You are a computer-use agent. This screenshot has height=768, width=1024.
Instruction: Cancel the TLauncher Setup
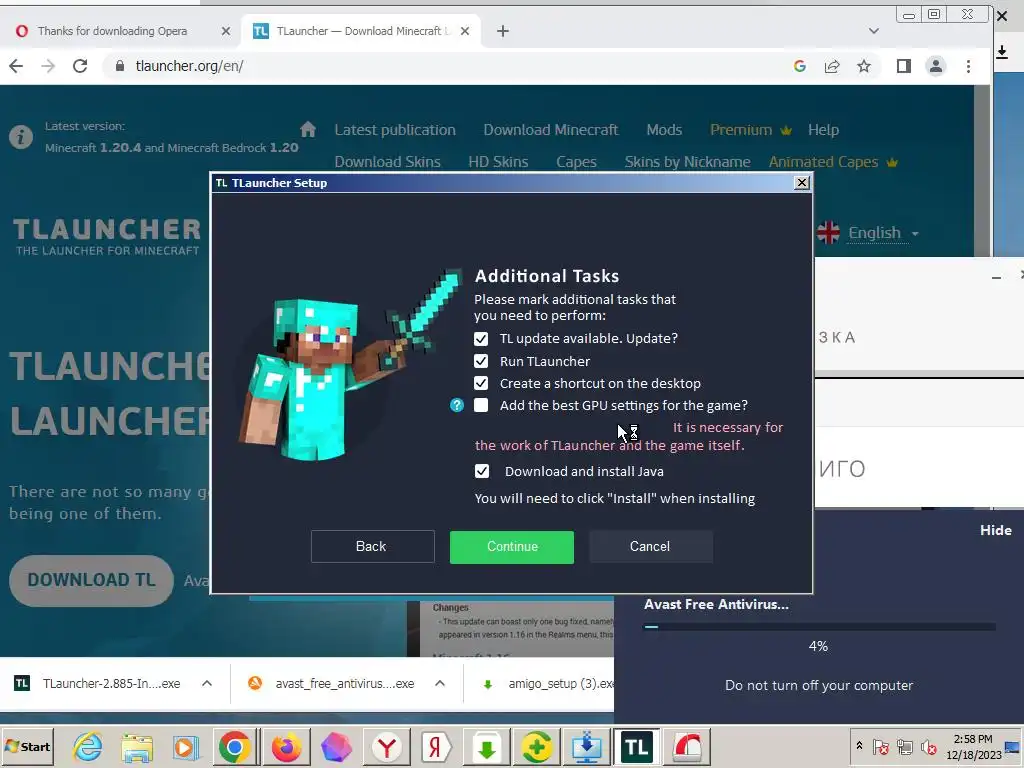click(650, 547)
